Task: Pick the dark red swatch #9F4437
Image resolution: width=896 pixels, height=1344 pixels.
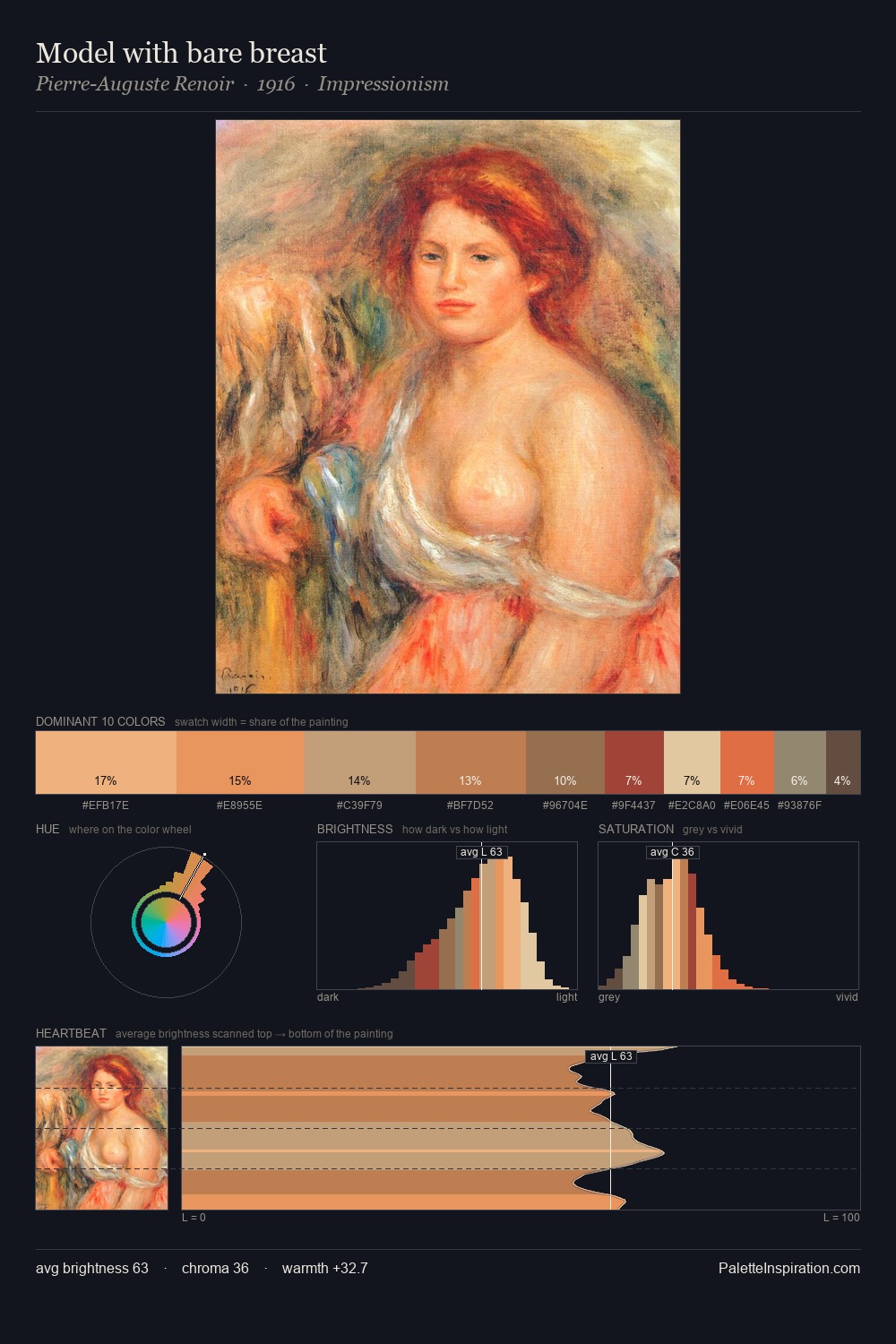Action: [634, 762]
